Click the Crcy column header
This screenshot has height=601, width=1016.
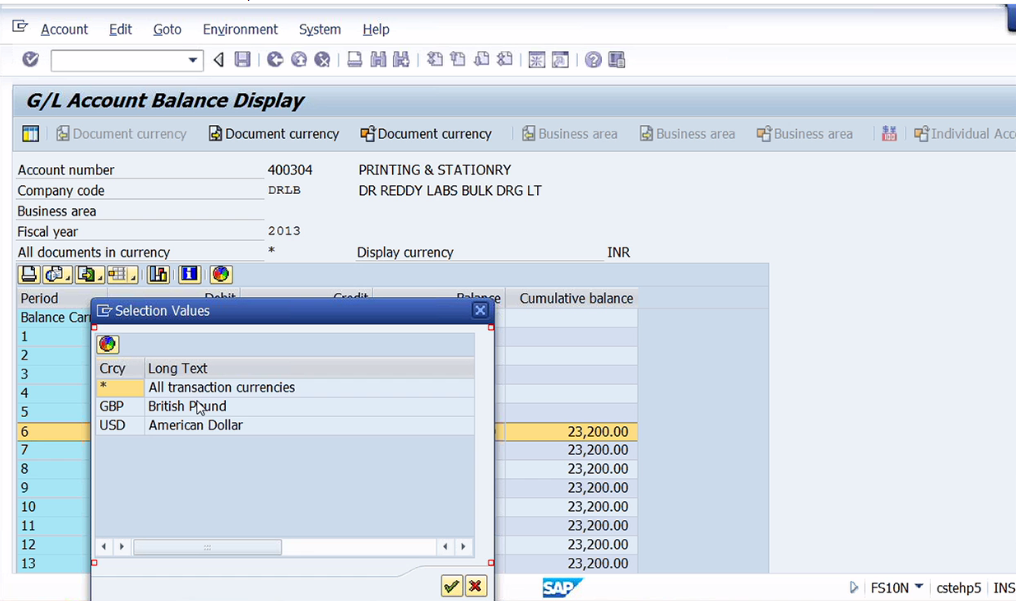click(120, 368)
